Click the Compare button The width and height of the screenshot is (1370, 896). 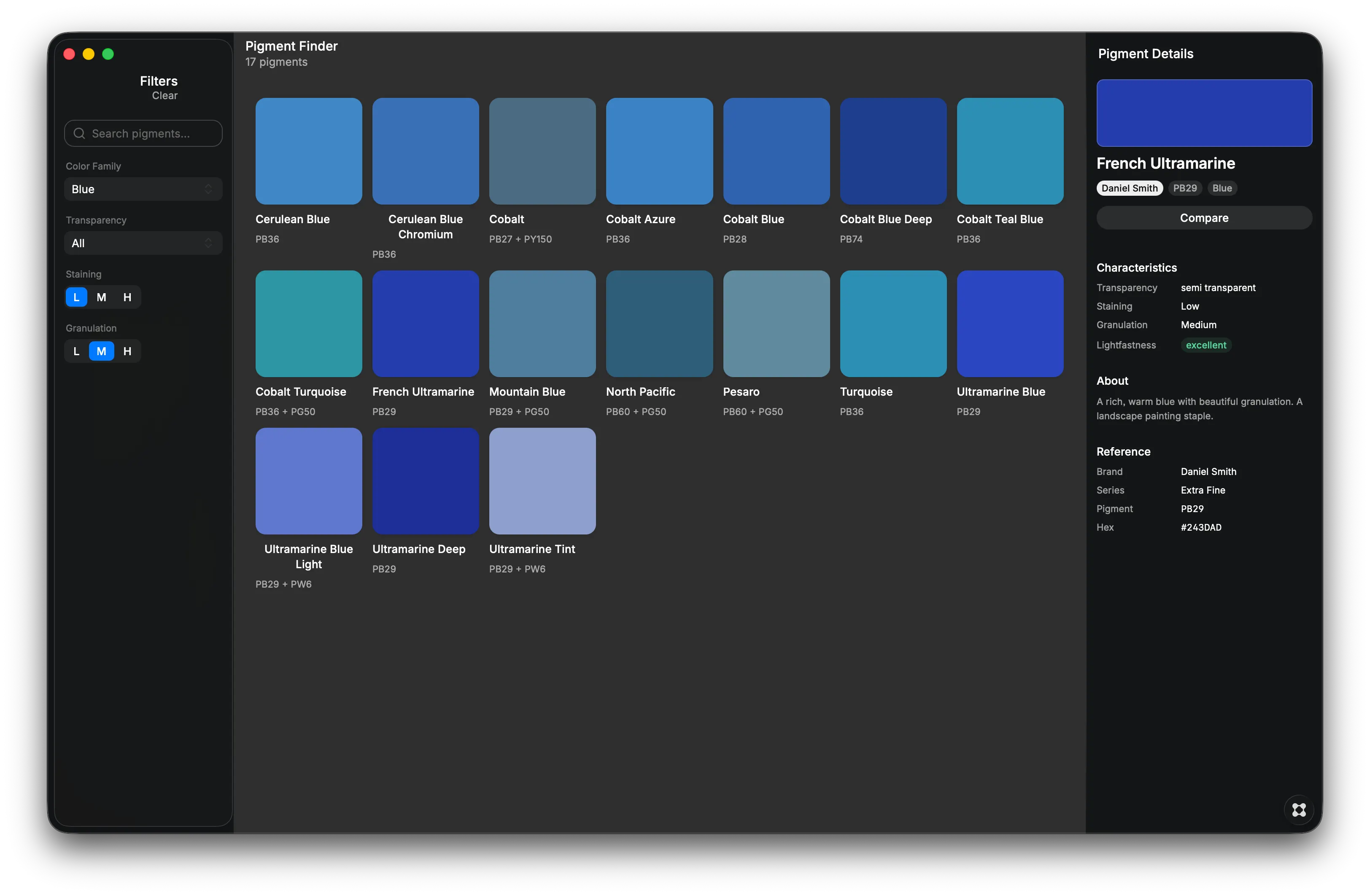pos(1204,218)
